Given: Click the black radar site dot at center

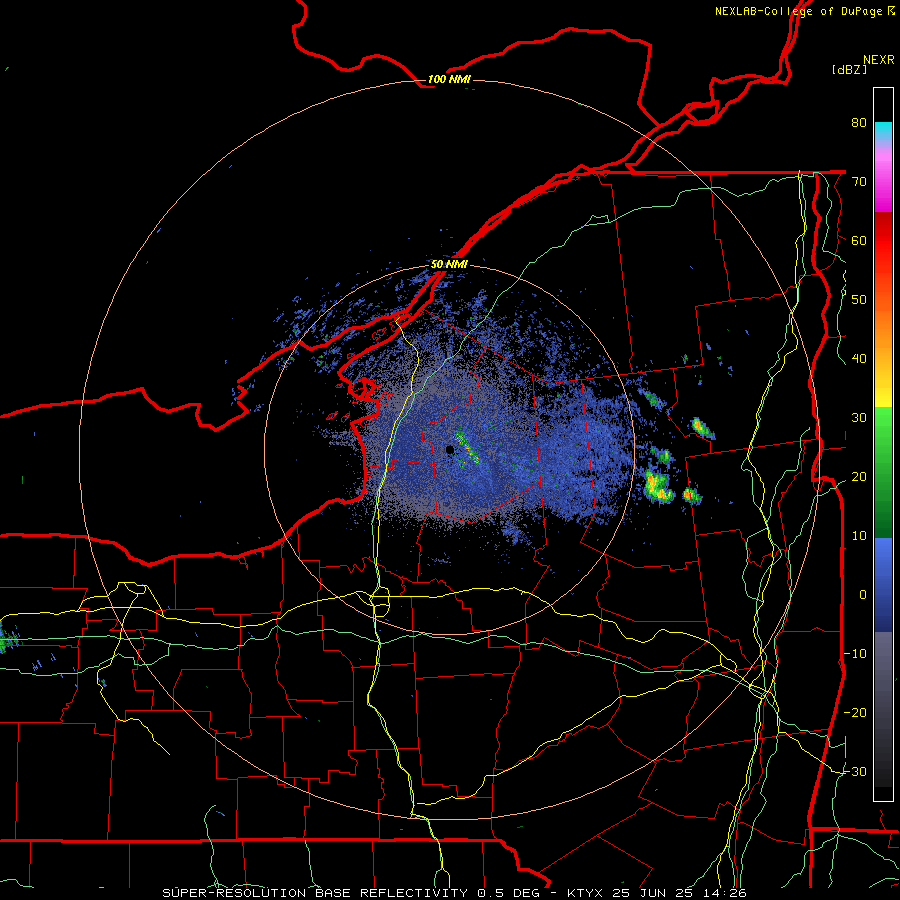Looking at the screenshot, I should point(450,450).
